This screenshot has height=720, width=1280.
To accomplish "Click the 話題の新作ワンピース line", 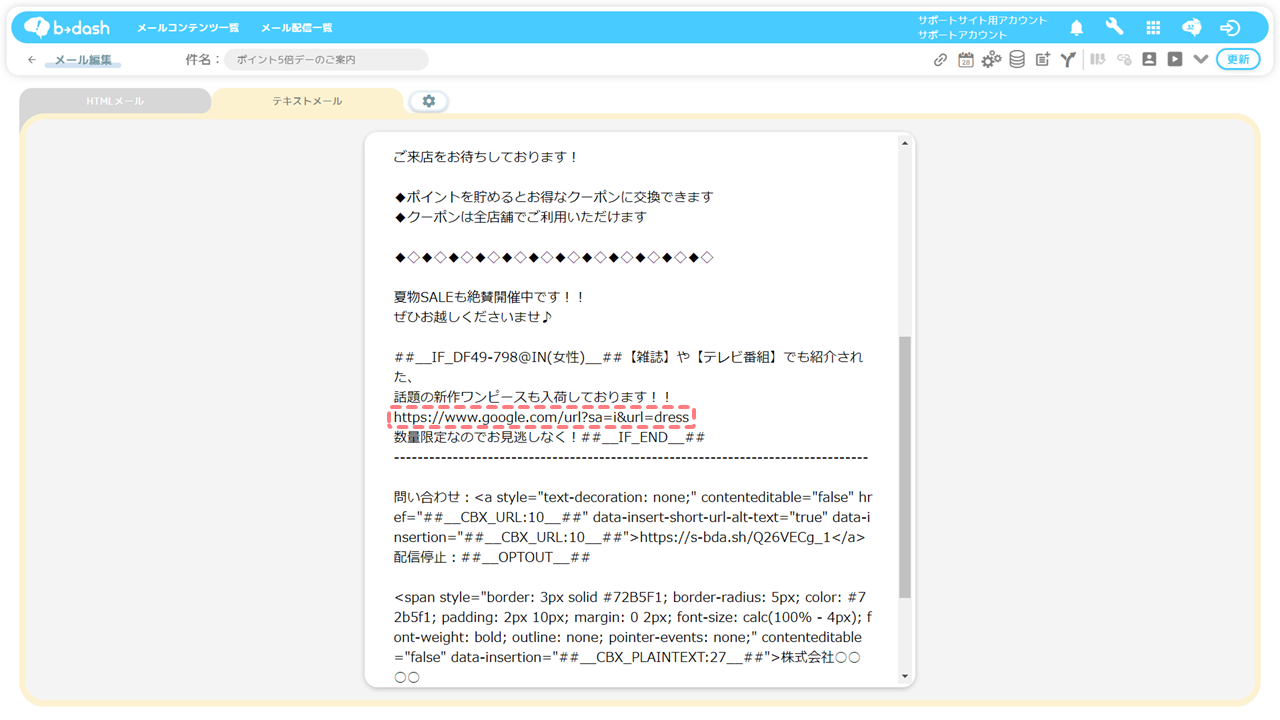I will pos(533,397).
